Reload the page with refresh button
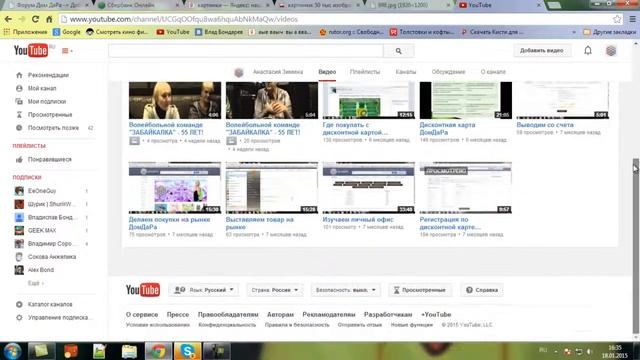Viewport: 640px width, 360px height. (36, 19)
